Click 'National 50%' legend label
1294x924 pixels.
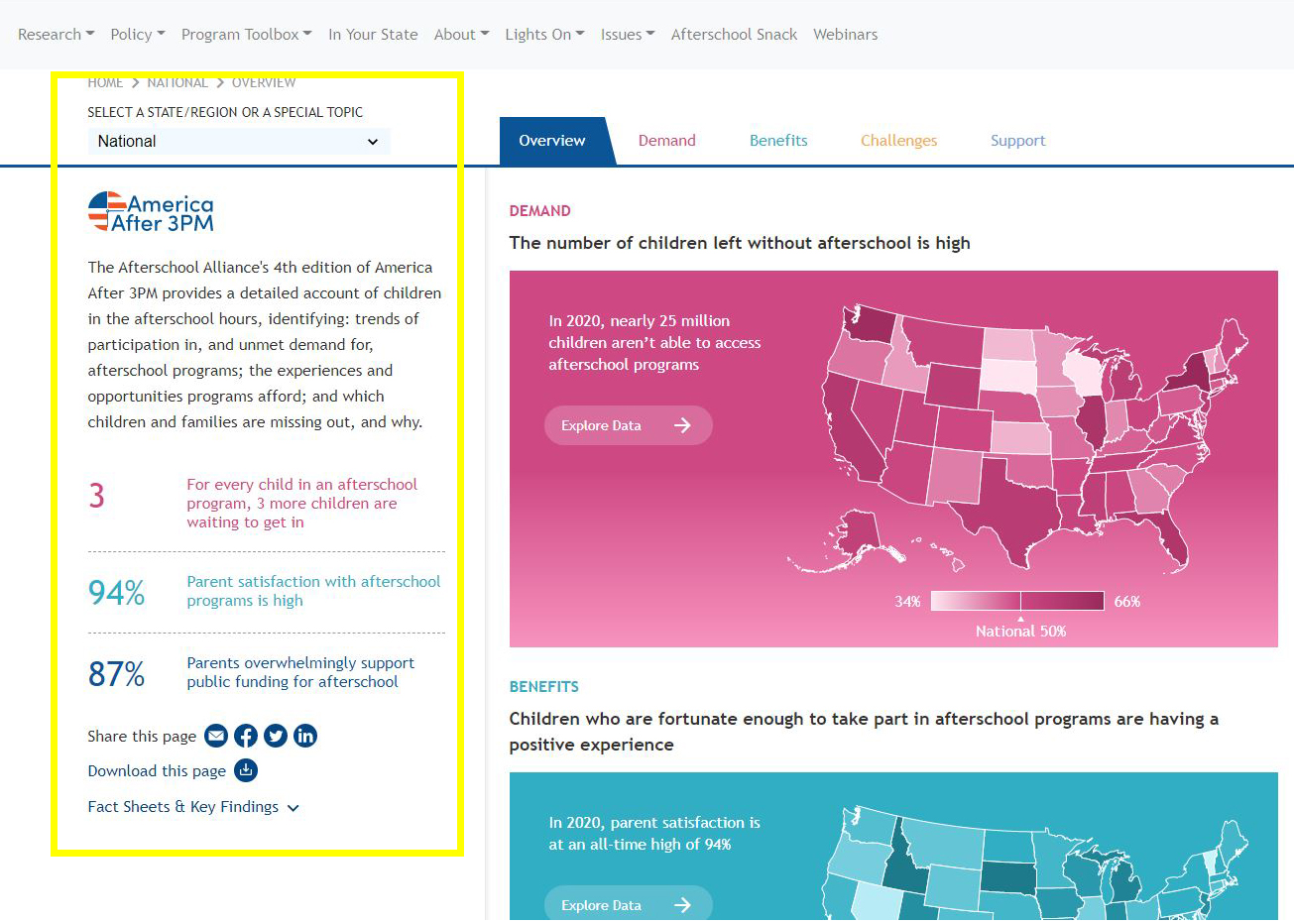1020,631
